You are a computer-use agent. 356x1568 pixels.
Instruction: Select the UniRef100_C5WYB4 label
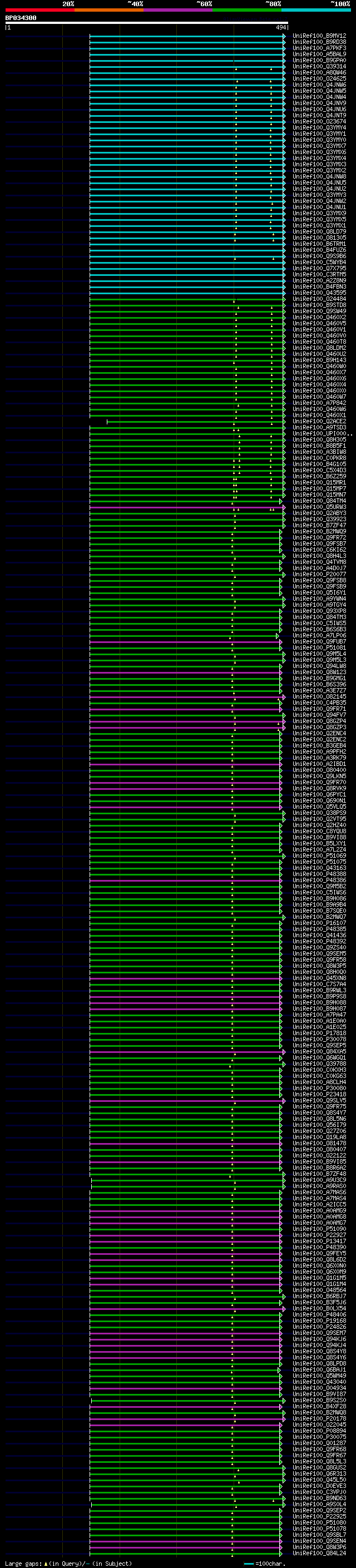click(319, 263)
